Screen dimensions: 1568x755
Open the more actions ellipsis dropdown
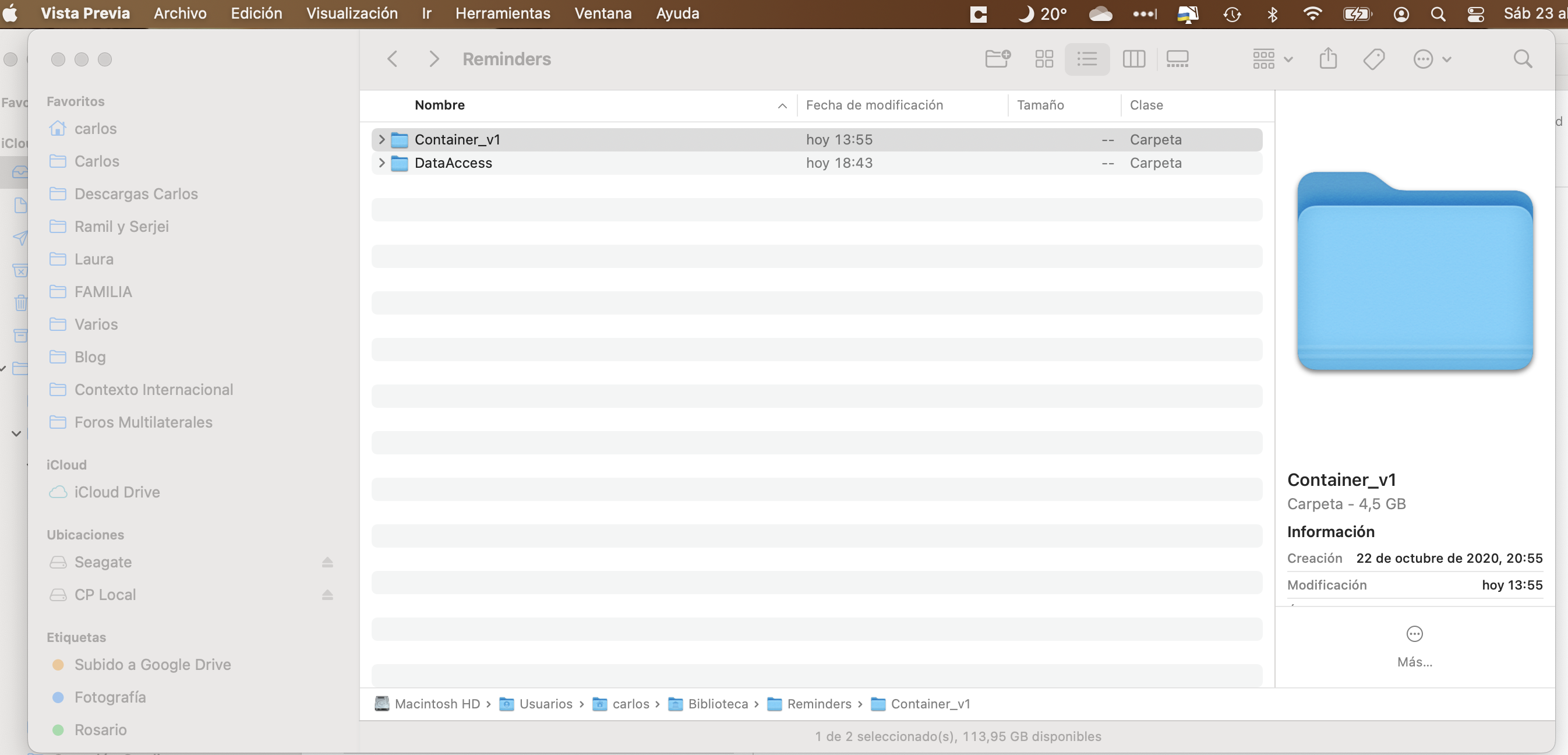click(x=1432, y=59)
